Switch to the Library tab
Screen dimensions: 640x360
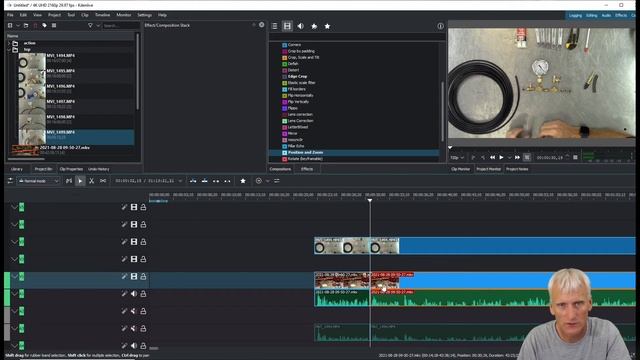pyautogui.click(x=17, y=169)
